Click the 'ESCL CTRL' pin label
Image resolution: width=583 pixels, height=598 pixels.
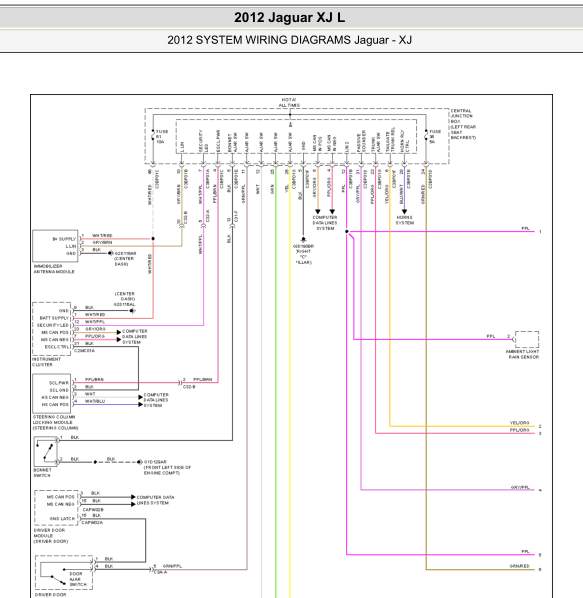click(57, 347)
